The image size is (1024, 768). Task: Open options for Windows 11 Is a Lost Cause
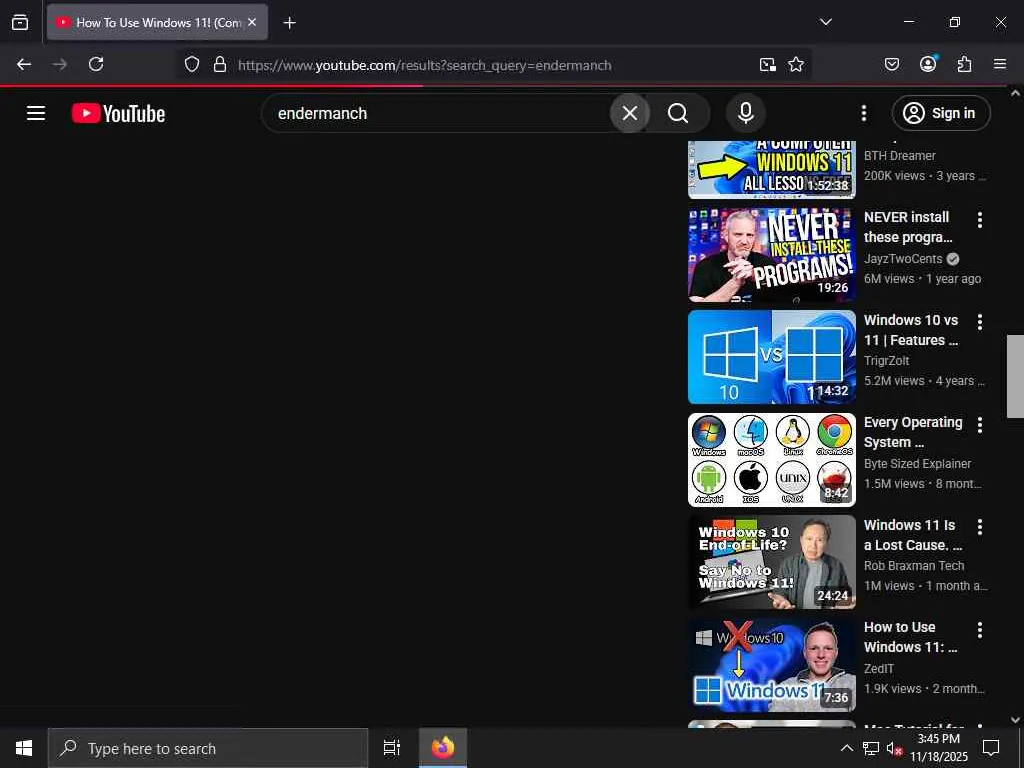click(980, 527)
